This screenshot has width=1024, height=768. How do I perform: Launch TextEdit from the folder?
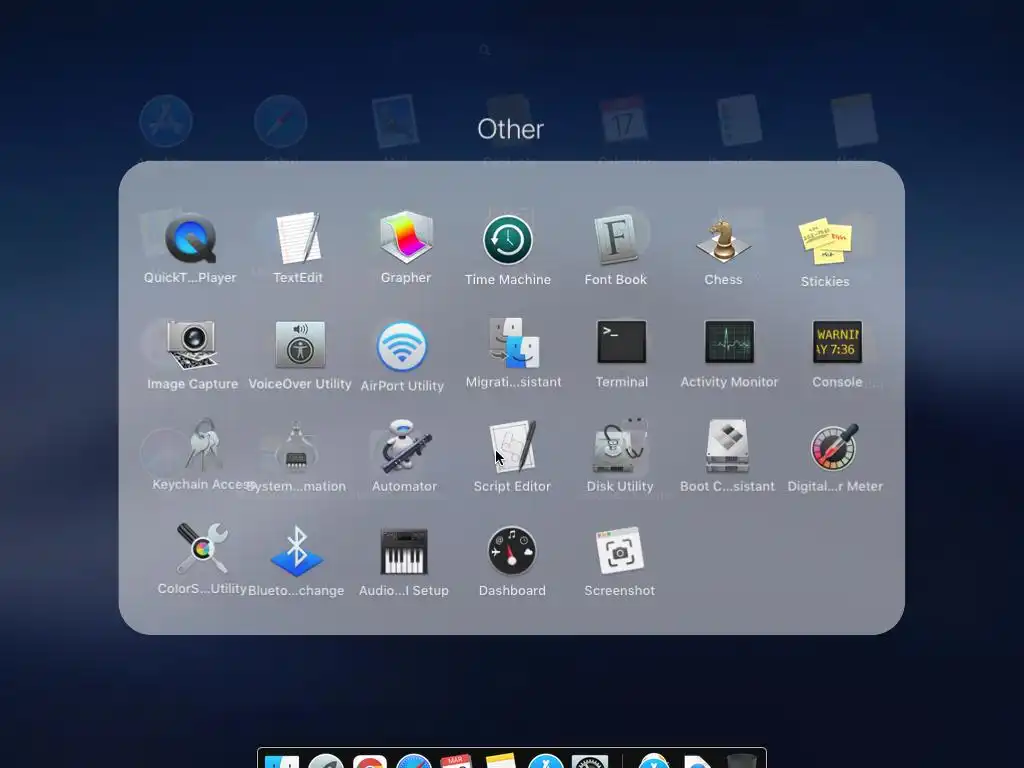298,238
